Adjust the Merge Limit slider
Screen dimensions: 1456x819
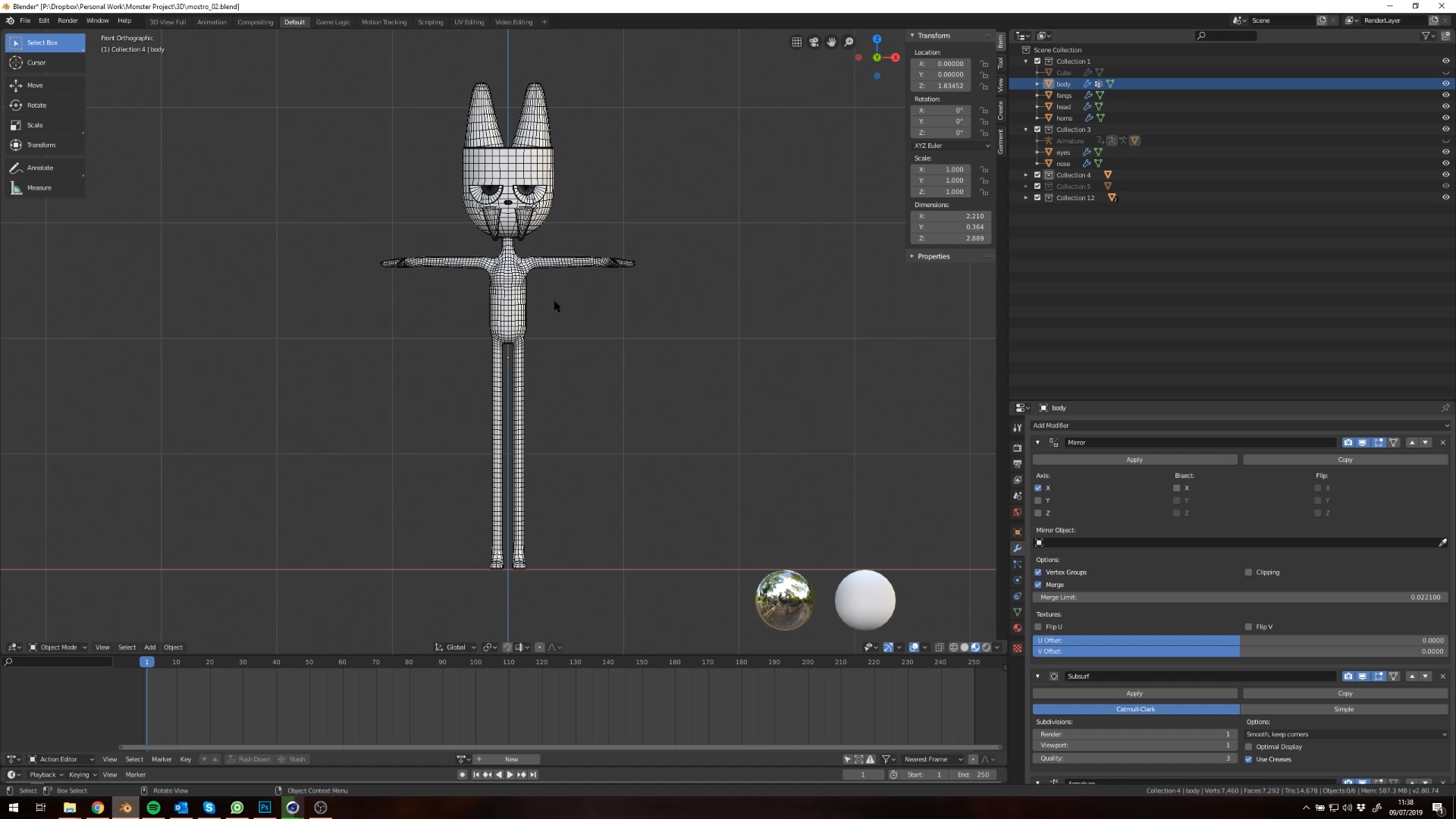(x=1240, y=598)
